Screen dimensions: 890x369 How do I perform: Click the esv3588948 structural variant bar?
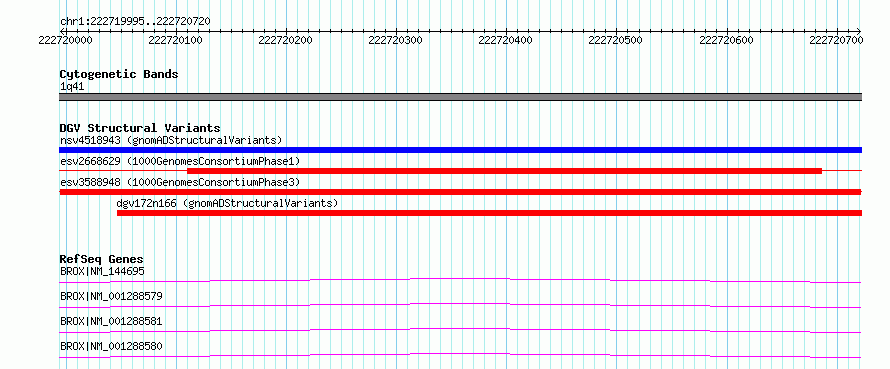tap(460, 192)
